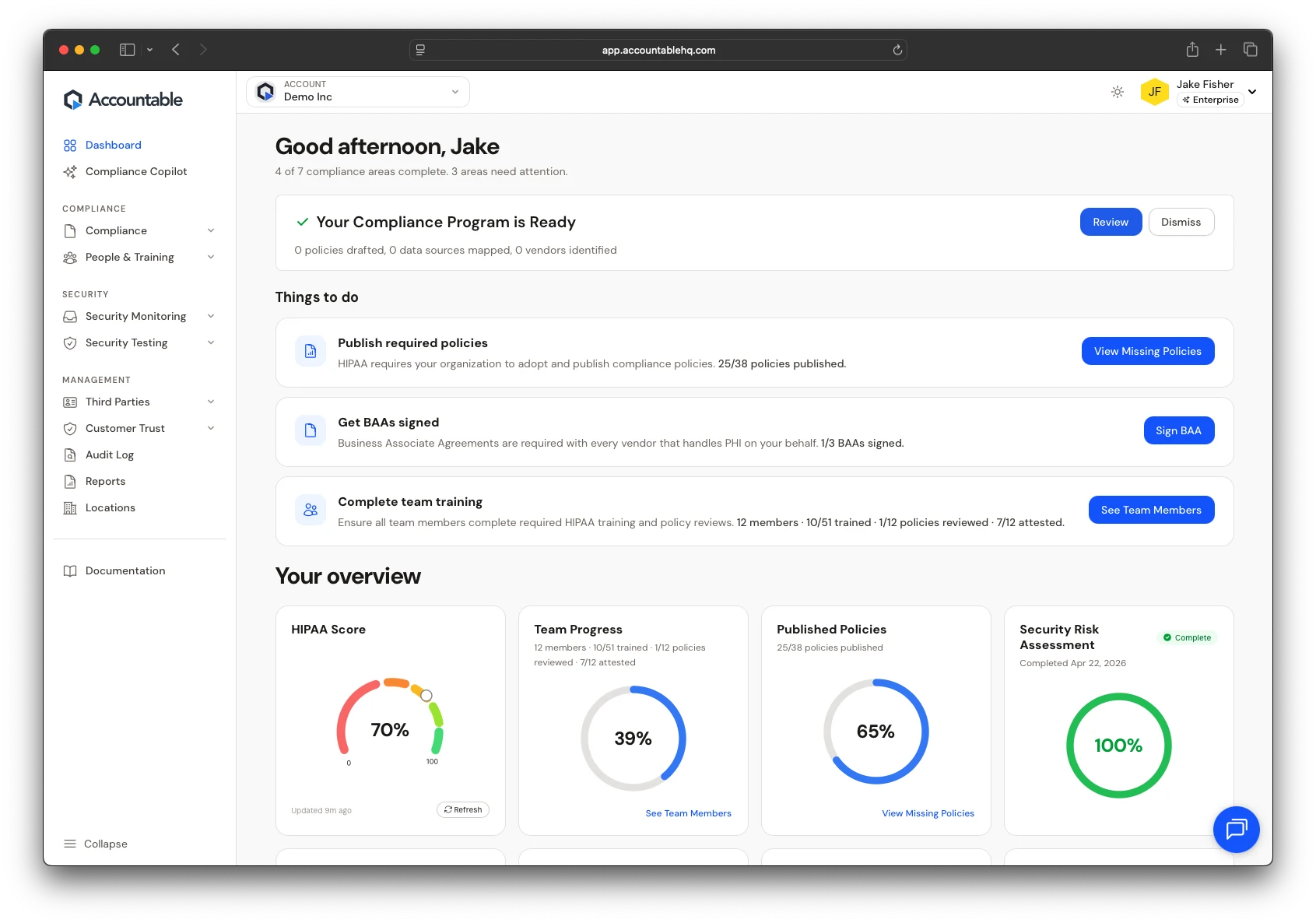Open the Audit Log page

pyautogui.click(x=109, y=454)
